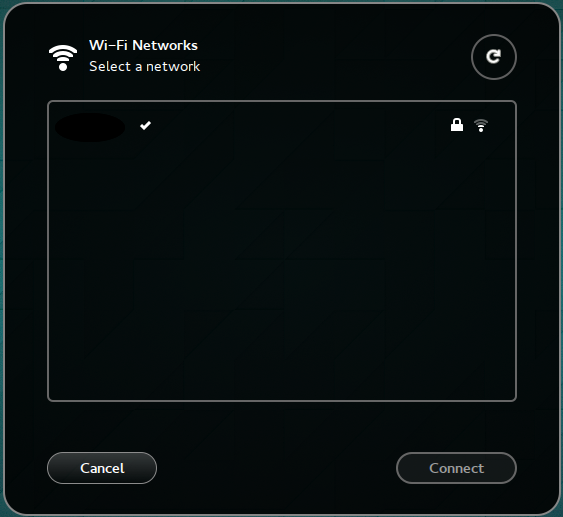
Task: Select the first network row in the list
Action: (x=282, y=126)
